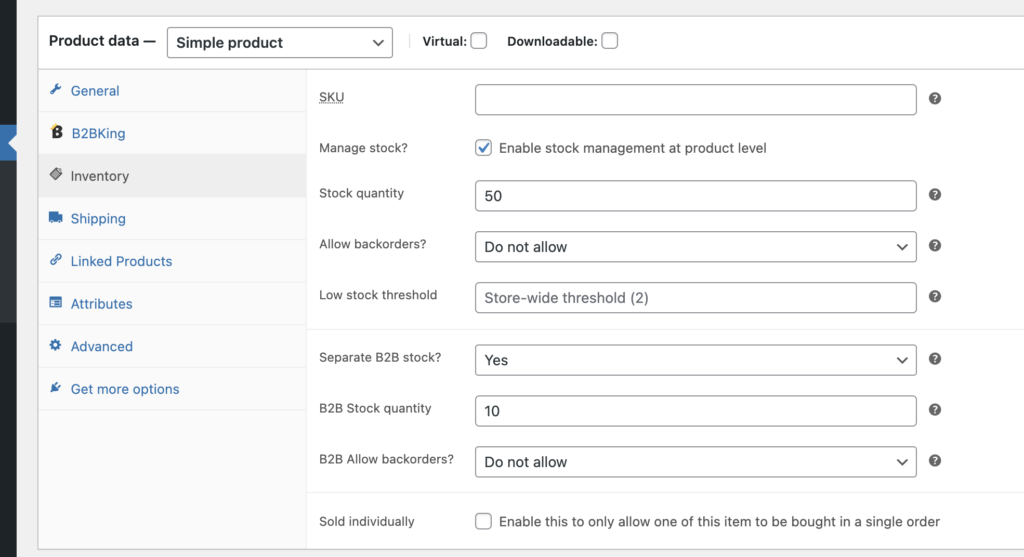Tick the Virtual checkbox
This screenshot has width=1024, height=557.
(x=479, y=40)
